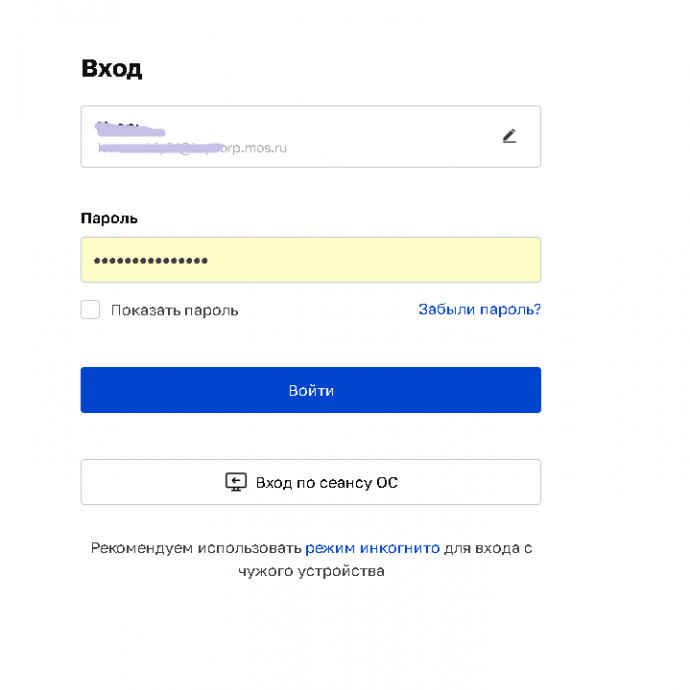Click the Вход по сеансу ОС label text

point(327,483)
